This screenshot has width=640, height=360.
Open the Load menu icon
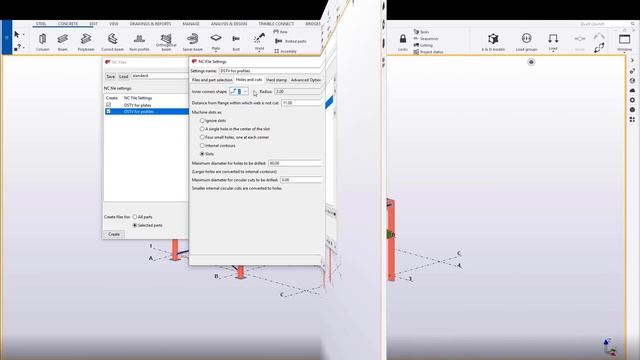tap(553, 41)
